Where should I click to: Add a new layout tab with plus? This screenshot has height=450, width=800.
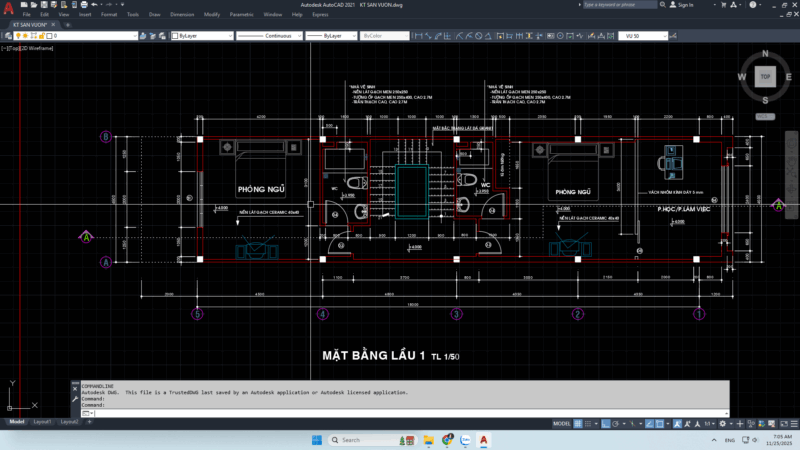(89, 422)
